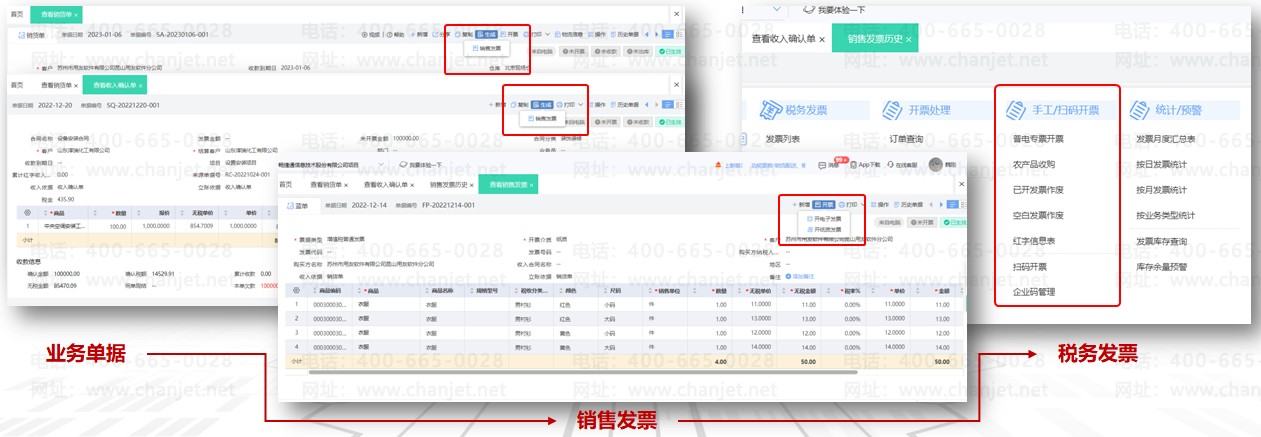This screenshot has width=1261, height=437.
Task: Click 生成 button in the sales order toolbar
Action: [486, 34]
